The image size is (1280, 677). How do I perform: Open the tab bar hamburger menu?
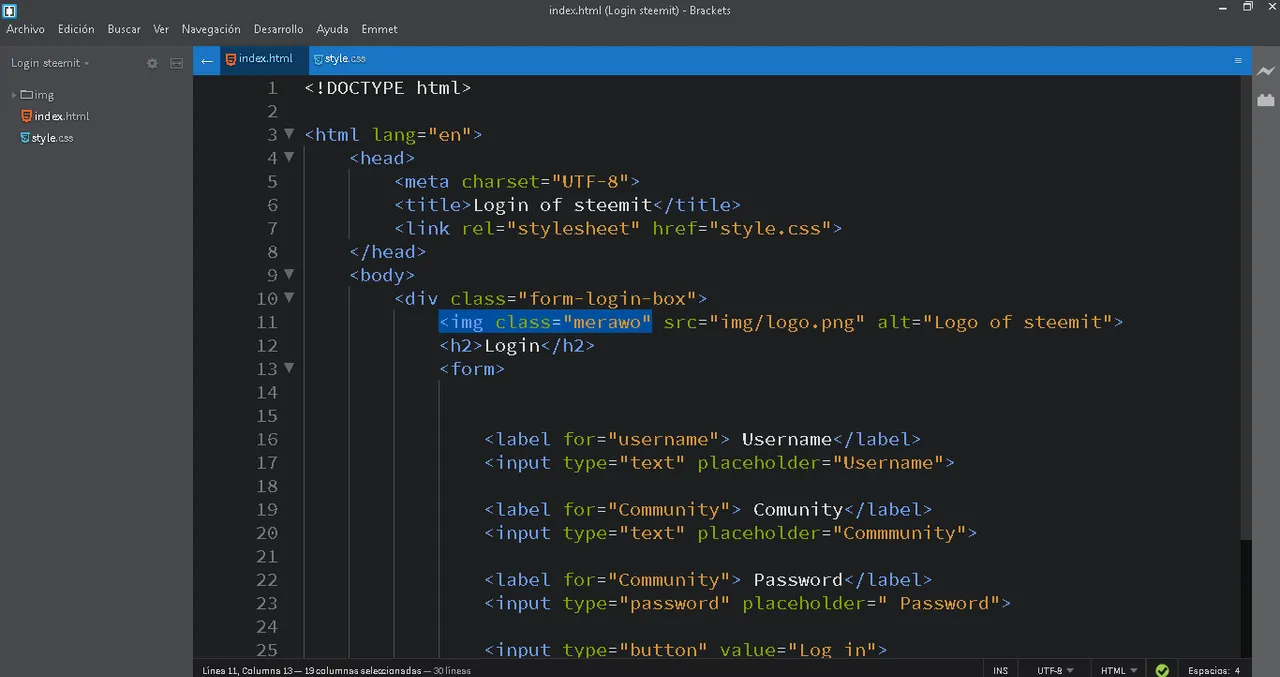pyautogui.click(x=1238, y=60)
